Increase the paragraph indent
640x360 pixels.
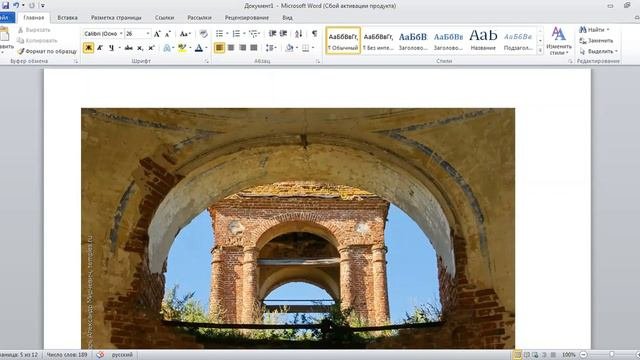pyautogui.click(x=283, y=33)
